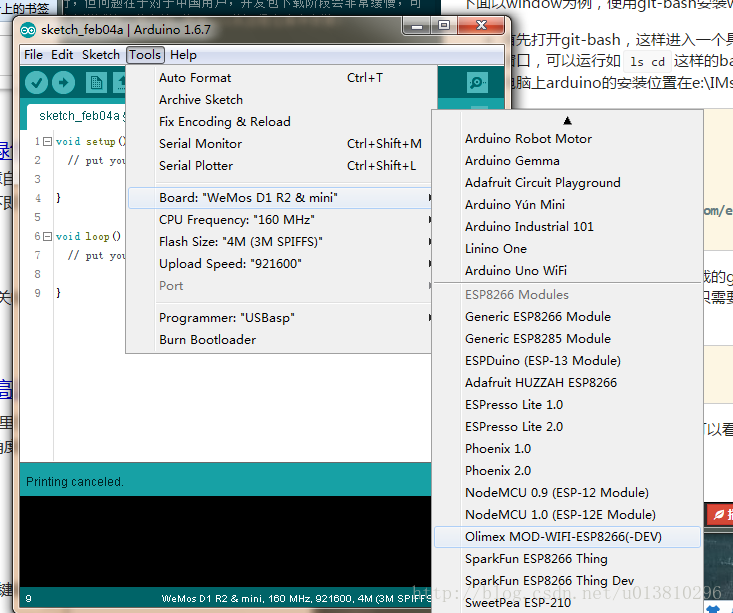Collapse the loop() code fold marker
Viewport: 733px width, 613px height.
(x=47, y=237)
